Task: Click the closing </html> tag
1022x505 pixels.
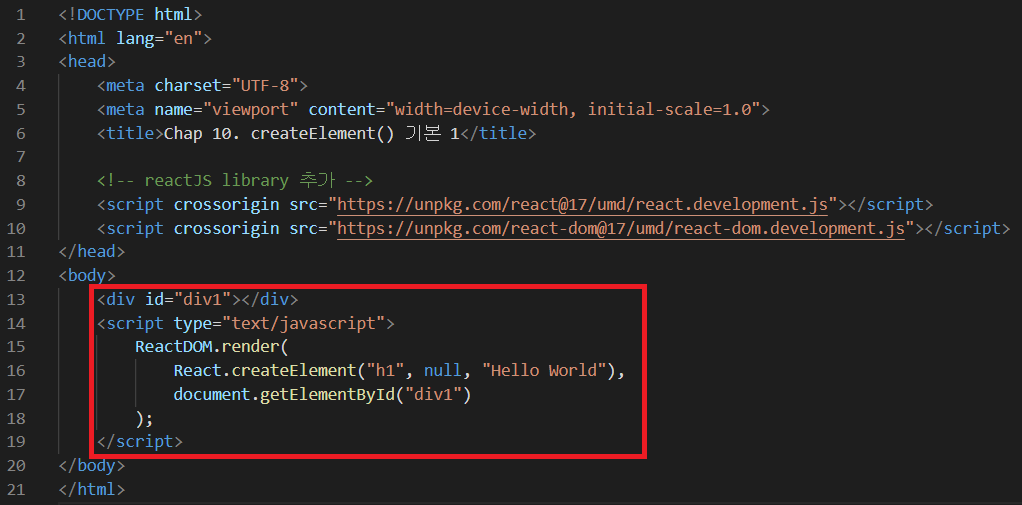Action: (x=91, y=489)
